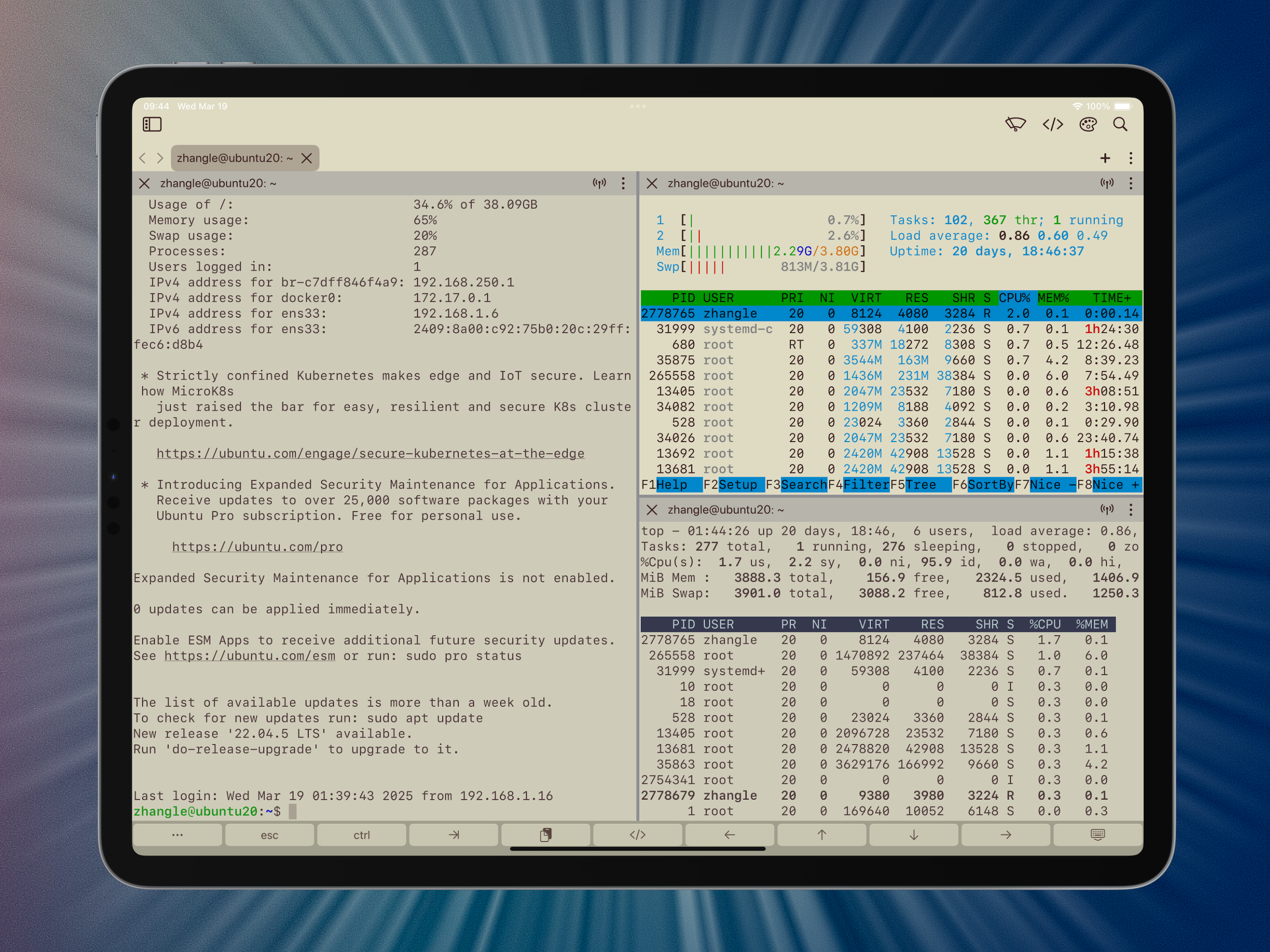This screenshot has width=1270, height=952.
Task: Click F6 SortBy in htop footer
Action: tap(990, 485)
